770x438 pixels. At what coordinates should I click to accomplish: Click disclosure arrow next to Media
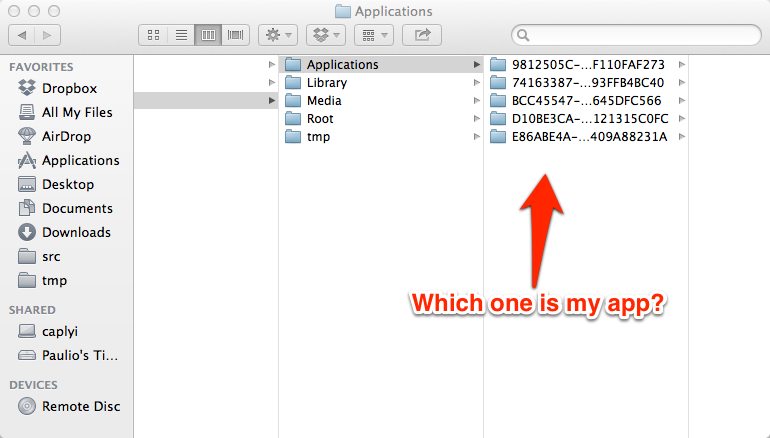coord(476,101)
